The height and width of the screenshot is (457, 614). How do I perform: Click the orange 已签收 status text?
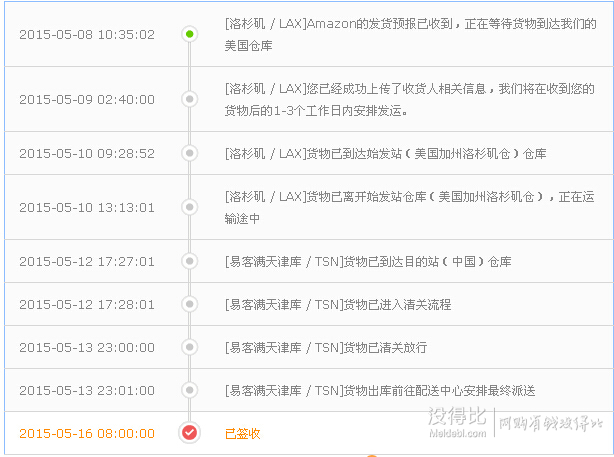[x=243, y=434]
